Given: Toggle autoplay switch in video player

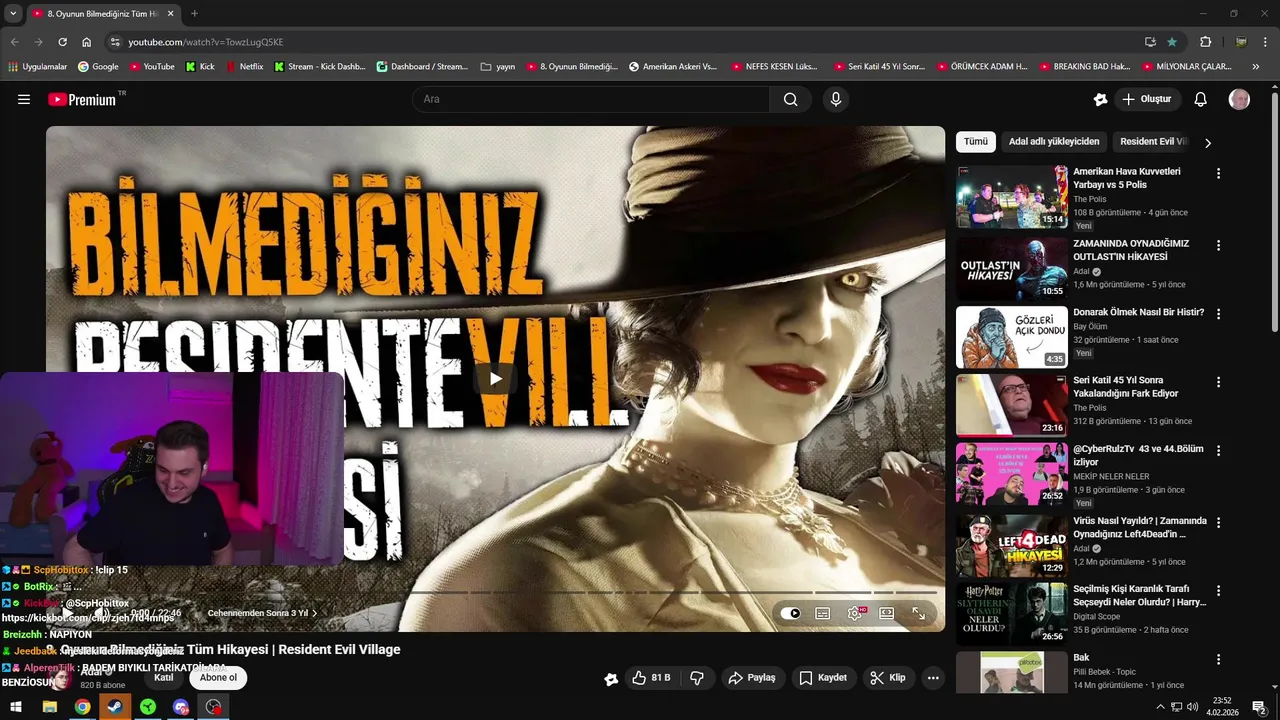Looking at the screenshot, I should click(x=791, y=613).
